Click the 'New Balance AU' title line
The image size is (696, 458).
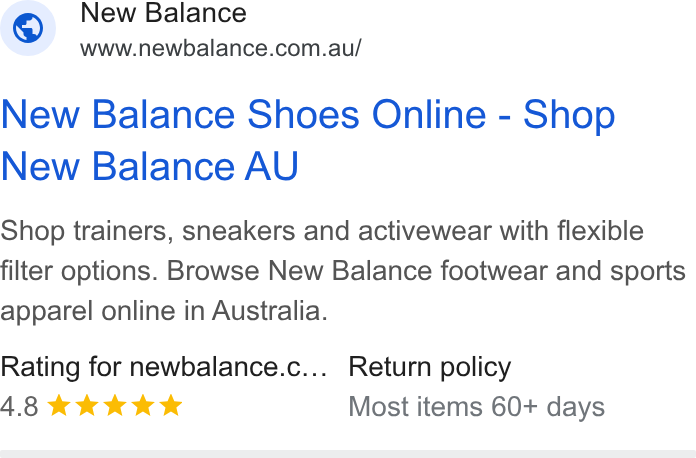point(150,166)
